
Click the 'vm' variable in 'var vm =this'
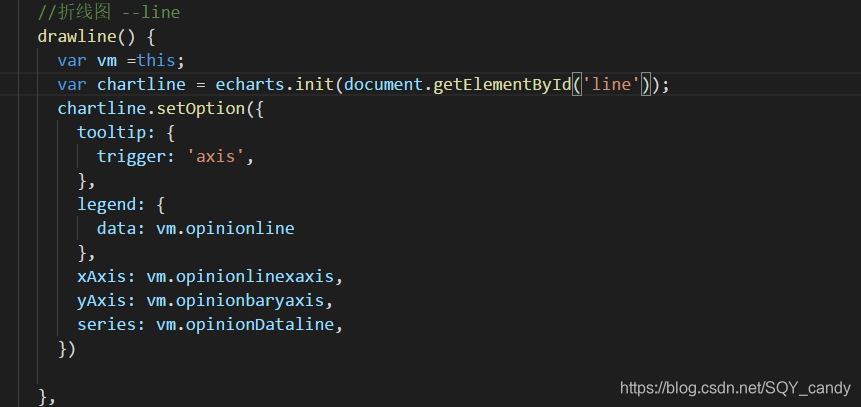coord(107,60)
